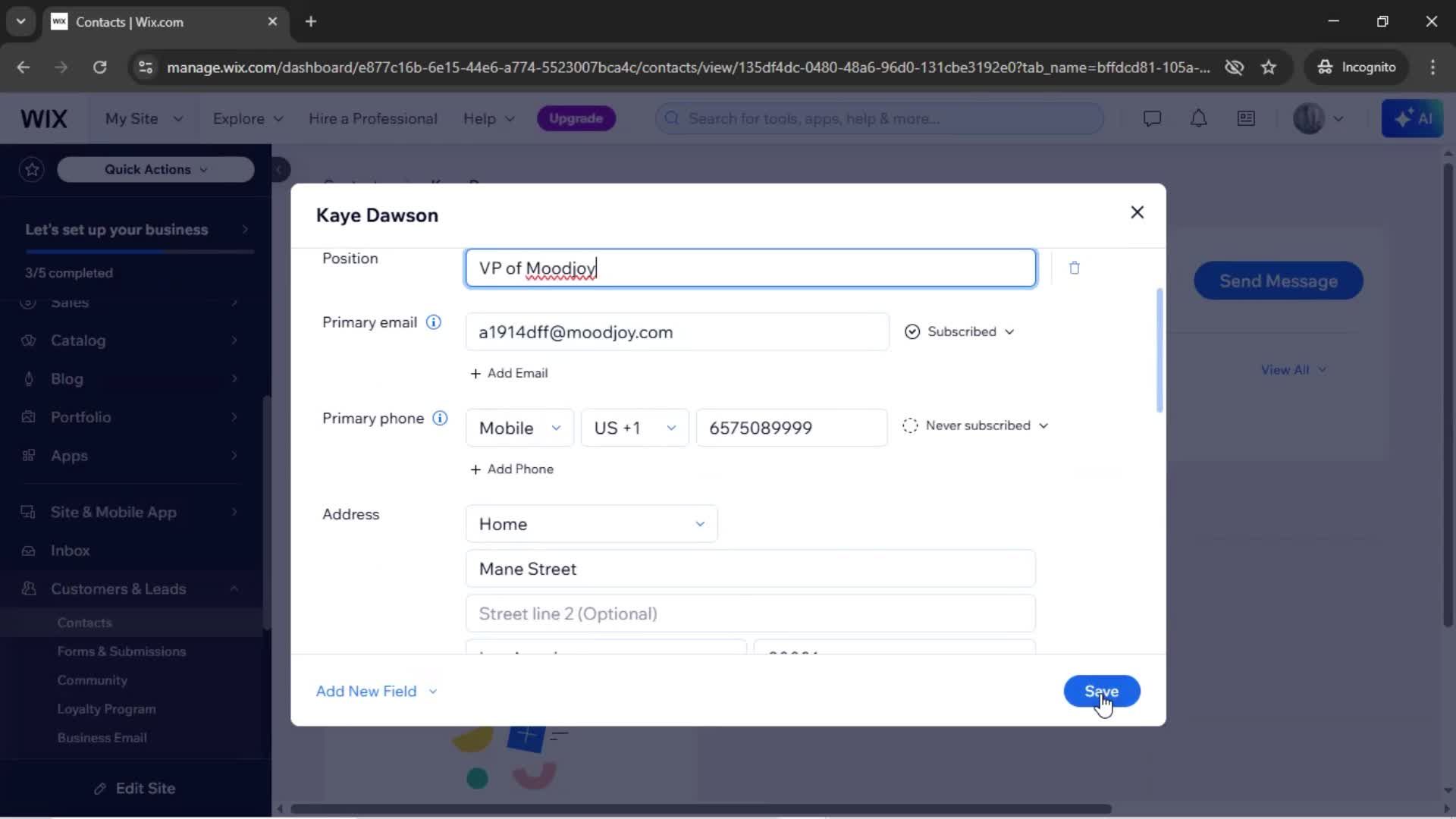1456x819 pixels.
Task: Open Loyalty Program
Action: coord(106,709)
